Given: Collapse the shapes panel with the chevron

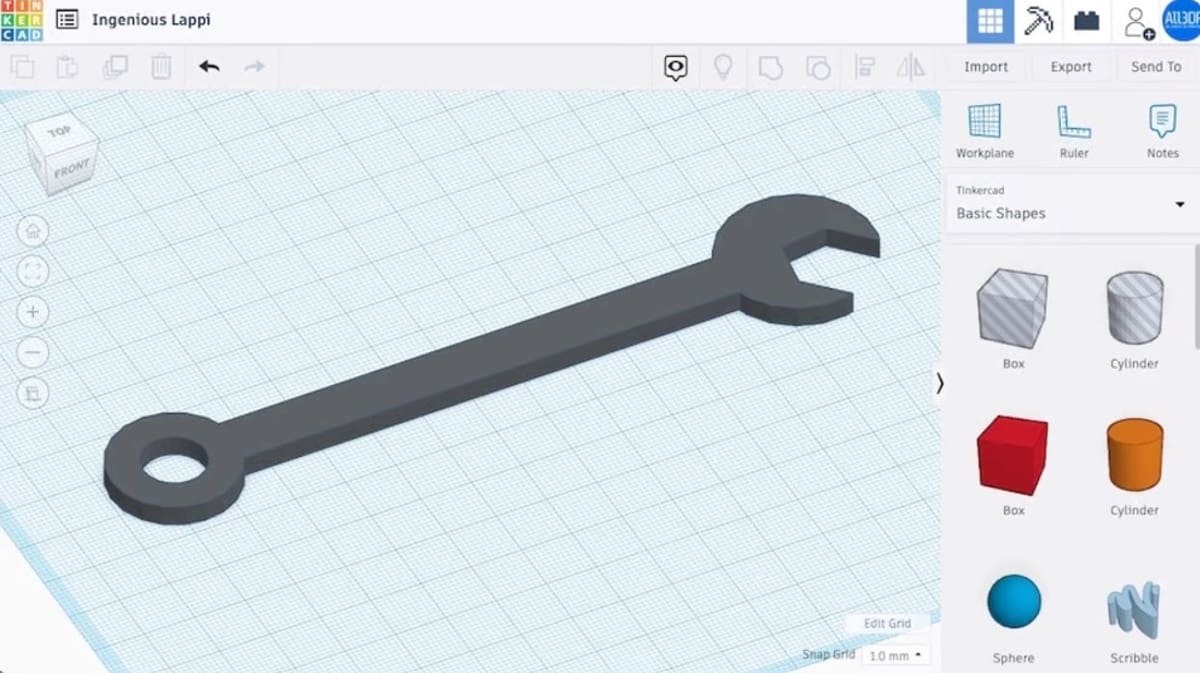Looking at the screenshot, I should tap(939, 383).
